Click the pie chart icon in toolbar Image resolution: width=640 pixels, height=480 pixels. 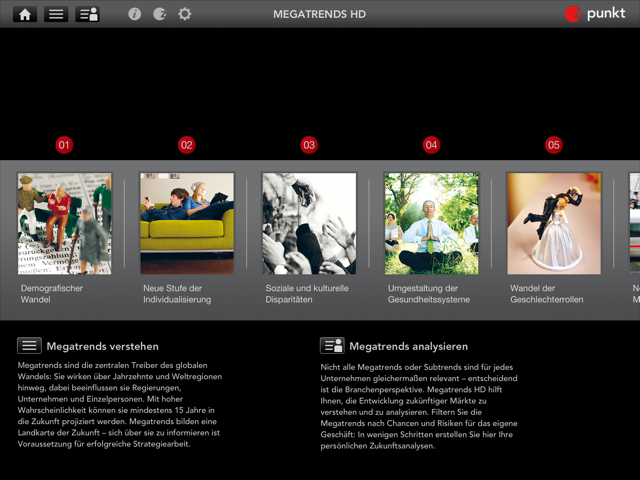pos(160,14)
